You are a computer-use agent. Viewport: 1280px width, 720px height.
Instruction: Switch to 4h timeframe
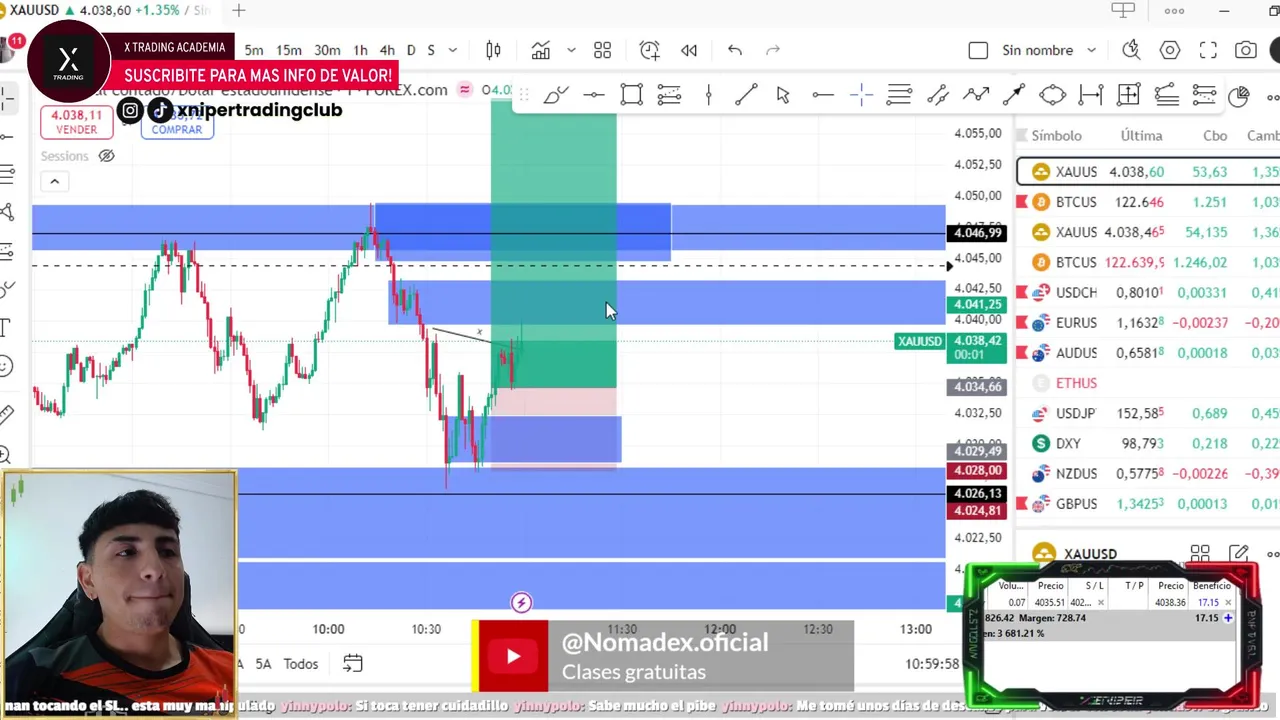point(387,50)
